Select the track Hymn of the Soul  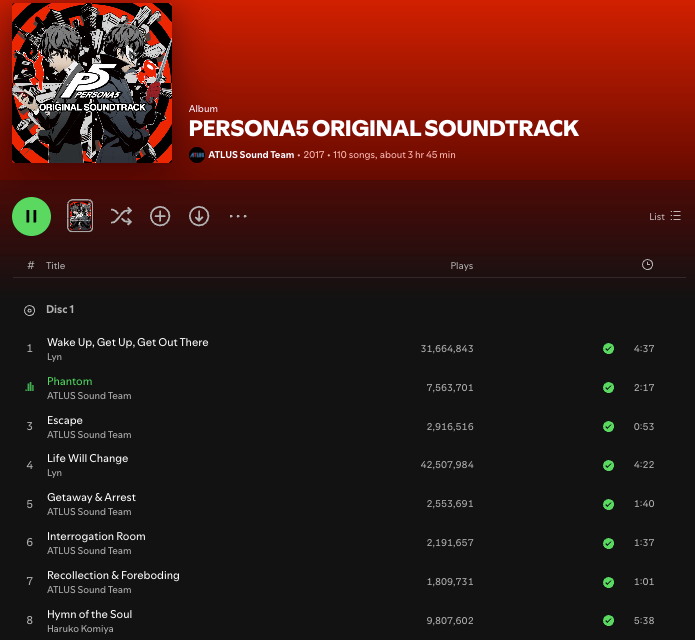coord(90,614)
